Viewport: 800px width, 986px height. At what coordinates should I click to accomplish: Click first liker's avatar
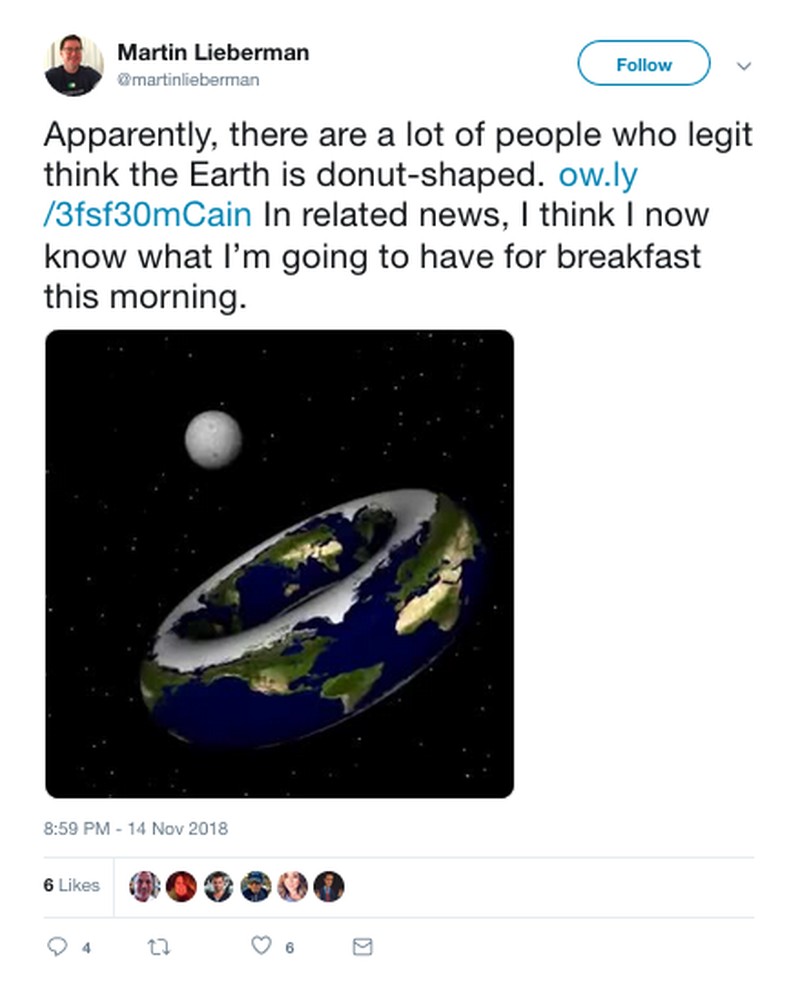pyautogui.click(x=145, y=886)
